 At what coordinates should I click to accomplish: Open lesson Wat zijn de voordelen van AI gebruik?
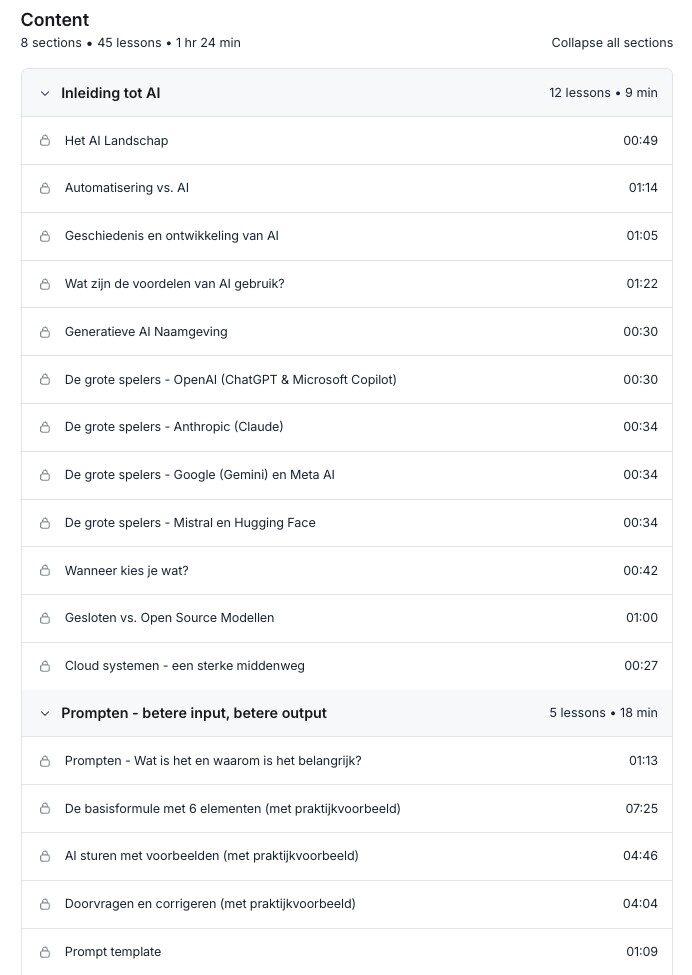pos(174,284)
